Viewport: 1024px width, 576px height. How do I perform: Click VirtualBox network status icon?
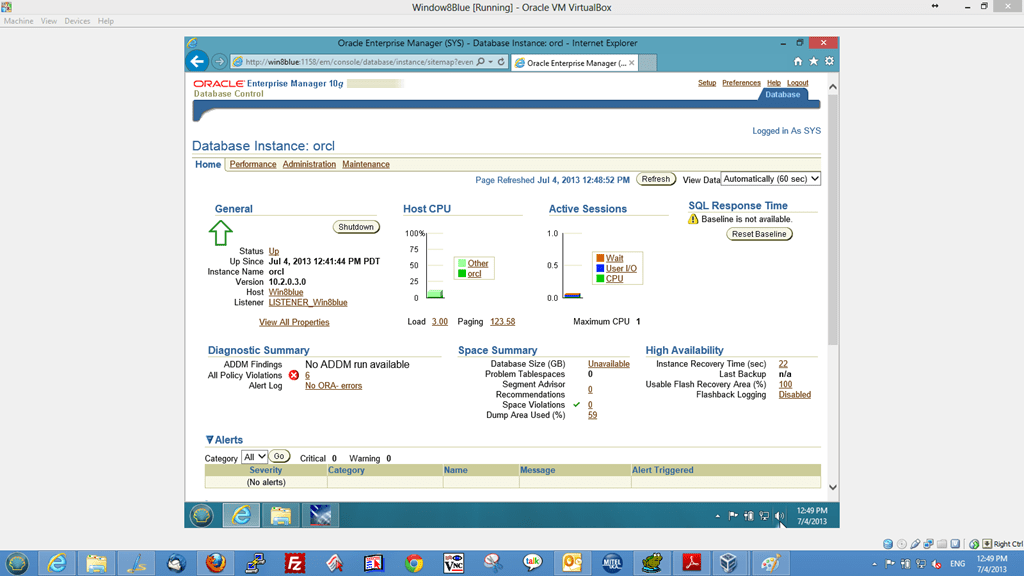point(928,543)
